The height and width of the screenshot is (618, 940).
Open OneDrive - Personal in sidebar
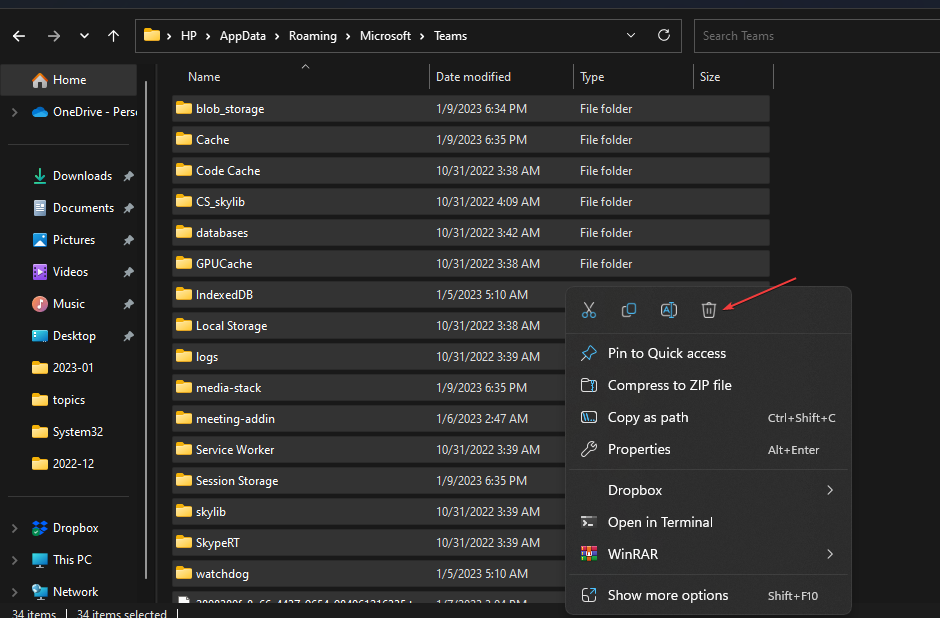point(84,112)
